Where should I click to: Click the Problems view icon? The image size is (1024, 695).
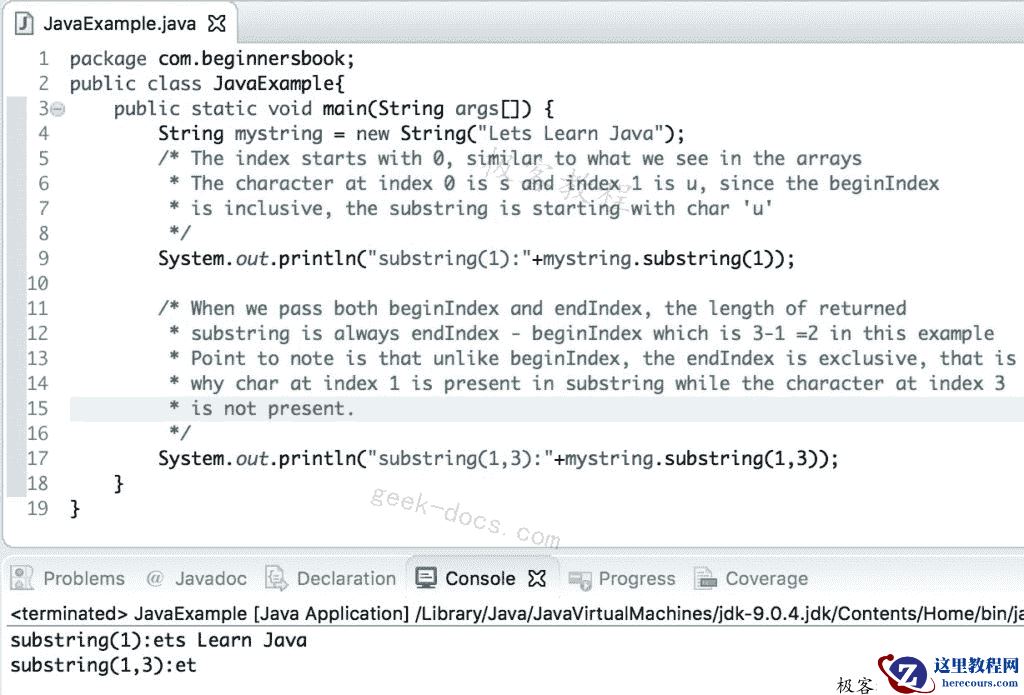(21, 578)
